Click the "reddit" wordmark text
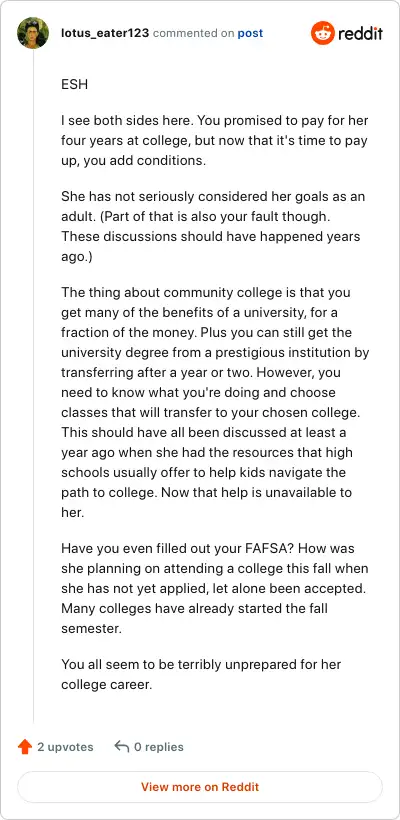Image resolution: width=400 pixels, height=820 pixels. coord(360,33)
